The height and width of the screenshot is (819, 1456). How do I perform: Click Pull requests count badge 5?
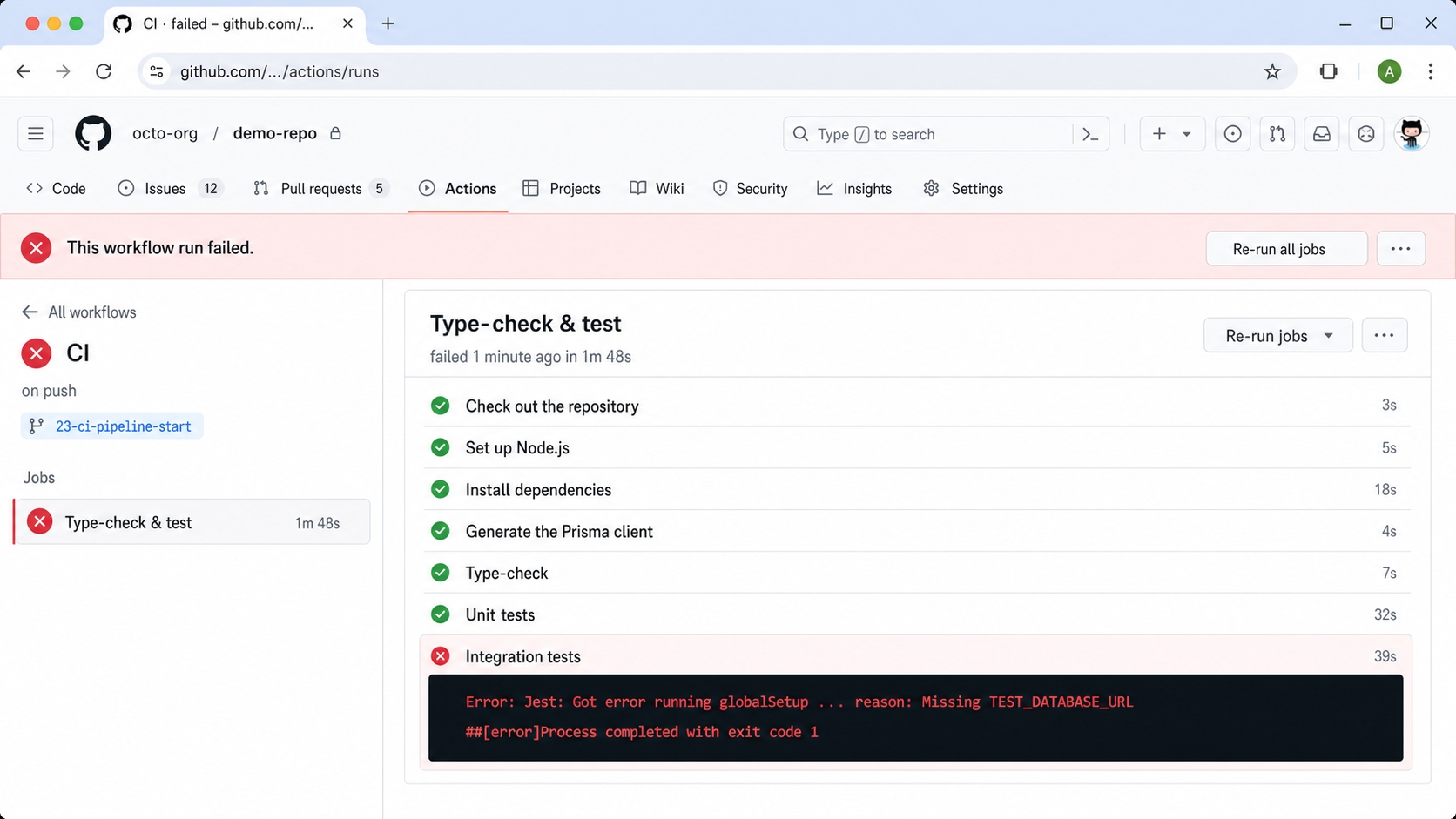[x=379, y=189]
